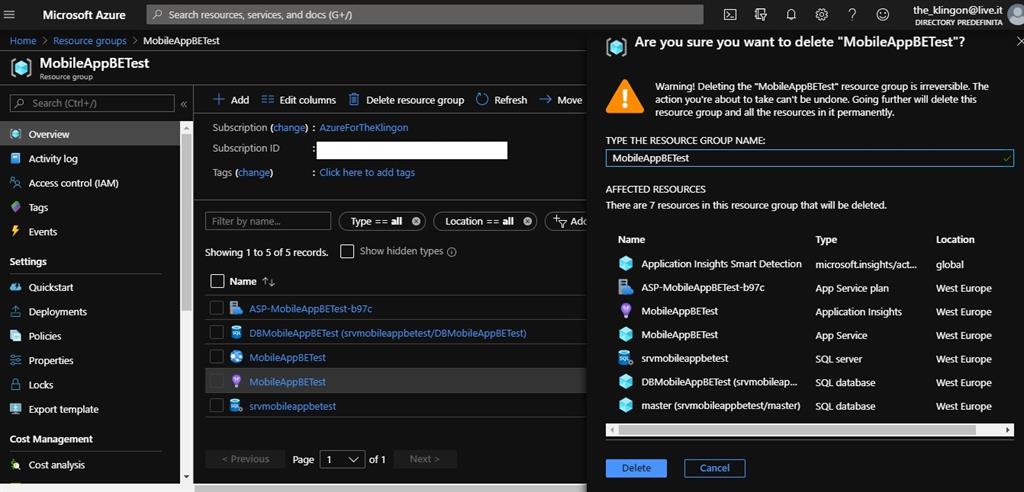The width and height of the screenshot is (1024, 492).
Task: Click the affected resources horizontal scrollbar
Action: [x=797, y=430]
